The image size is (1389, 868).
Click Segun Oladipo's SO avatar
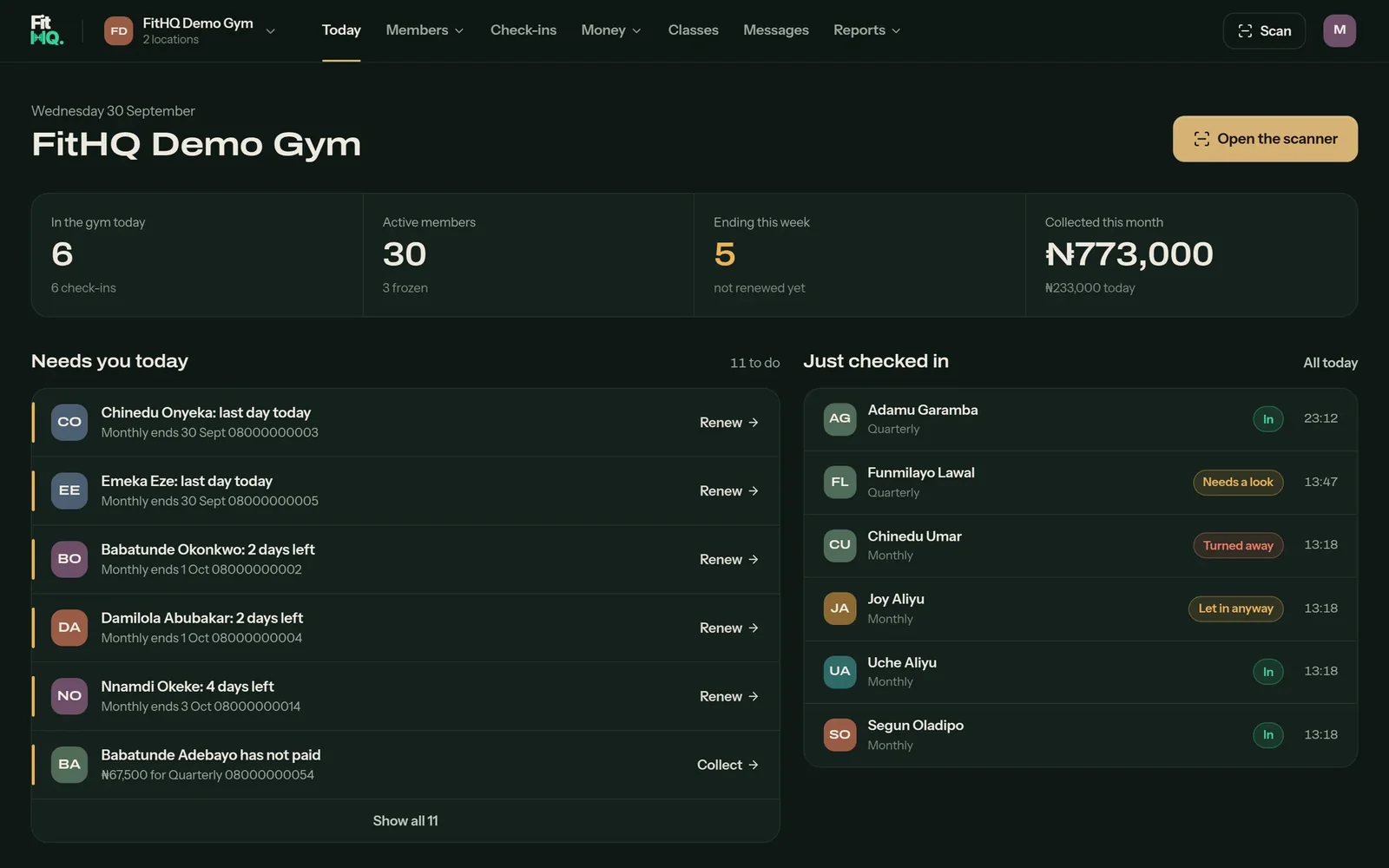coord(839,734)
